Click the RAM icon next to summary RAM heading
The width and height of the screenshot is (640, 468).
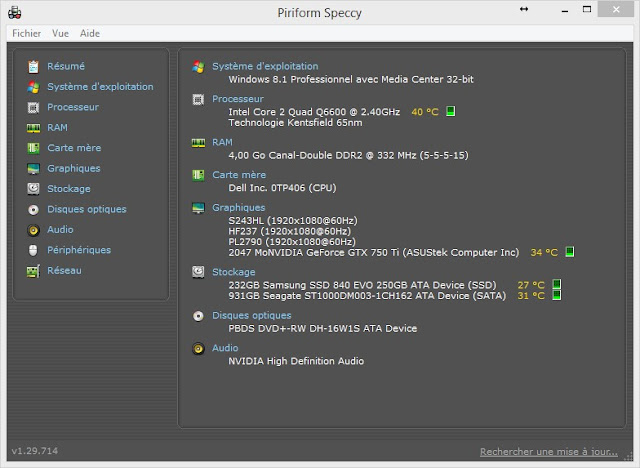[198, 143]
